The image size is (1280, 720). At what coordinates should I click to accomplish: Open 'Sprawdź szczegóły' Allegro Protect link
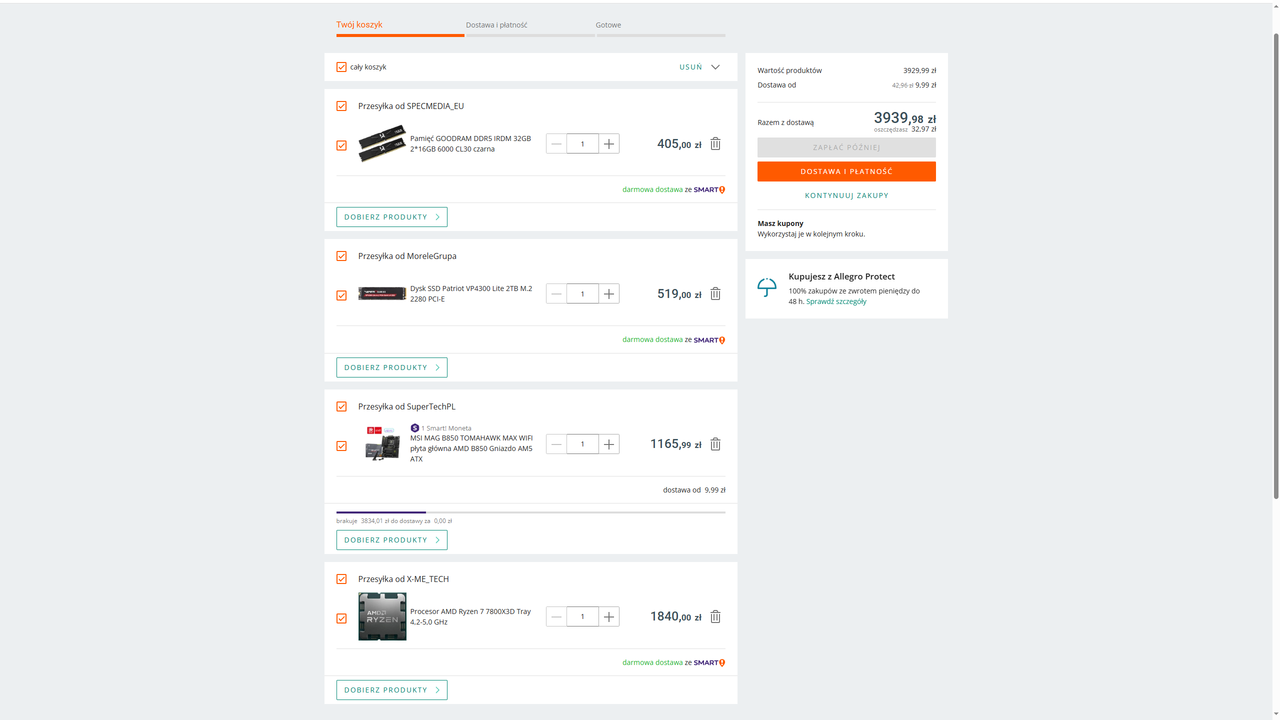tap(836, 301)
